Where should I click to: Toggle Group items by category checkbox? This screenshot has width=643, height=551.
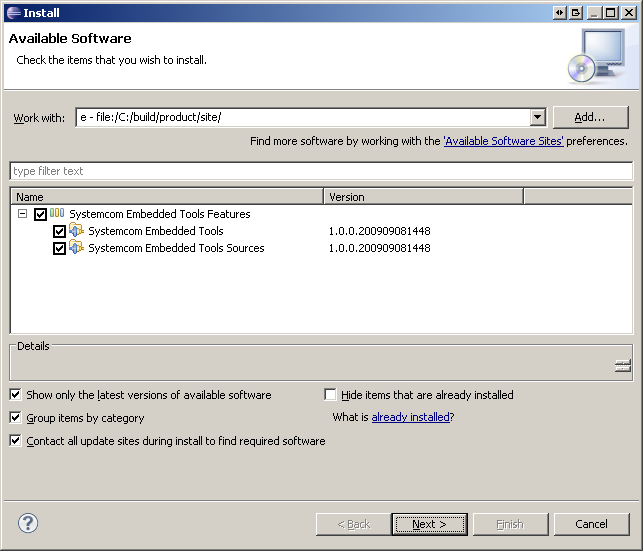pyautogui.click(x=15, y=418)
